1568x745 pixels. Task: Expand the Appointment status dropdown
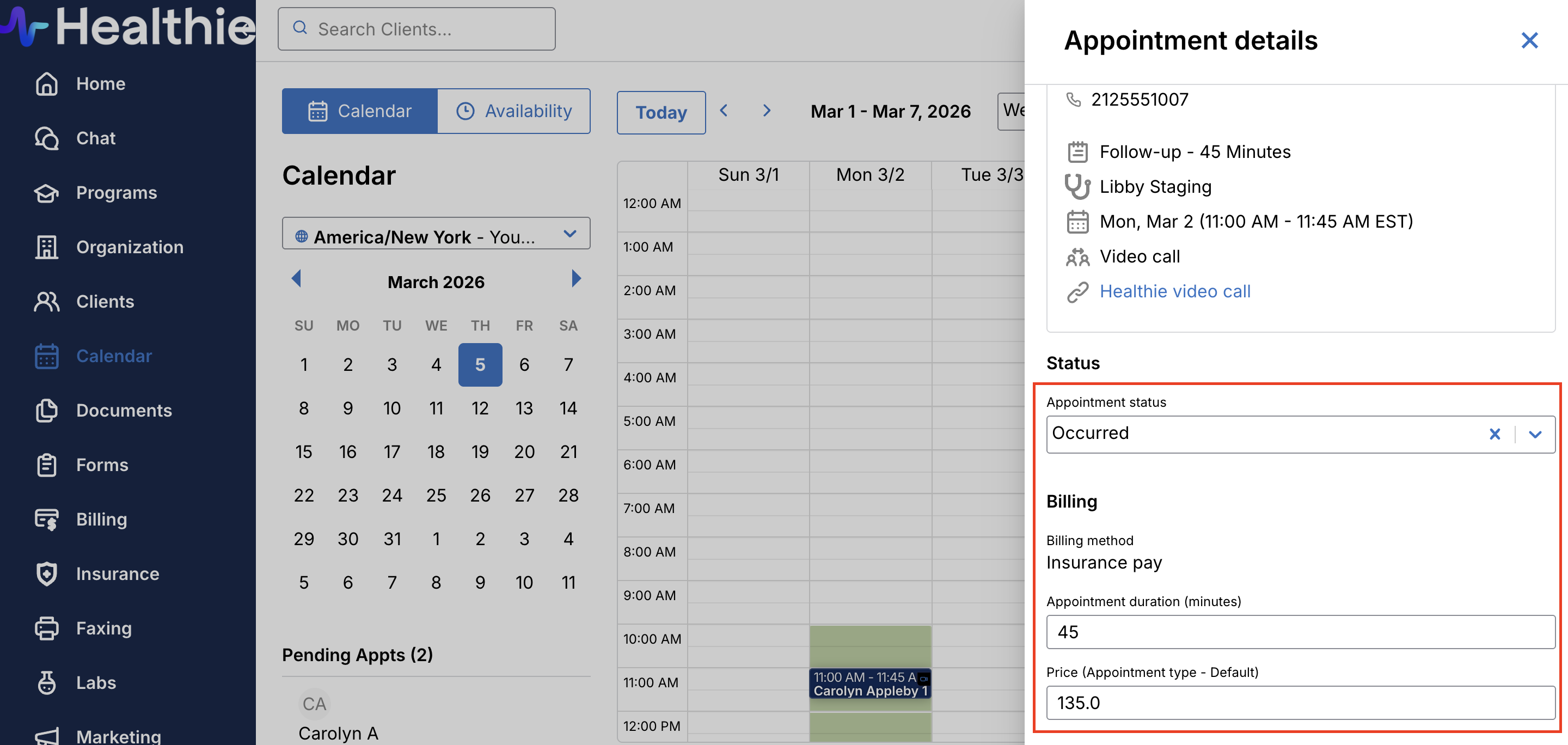click(x=1535, y=434)
